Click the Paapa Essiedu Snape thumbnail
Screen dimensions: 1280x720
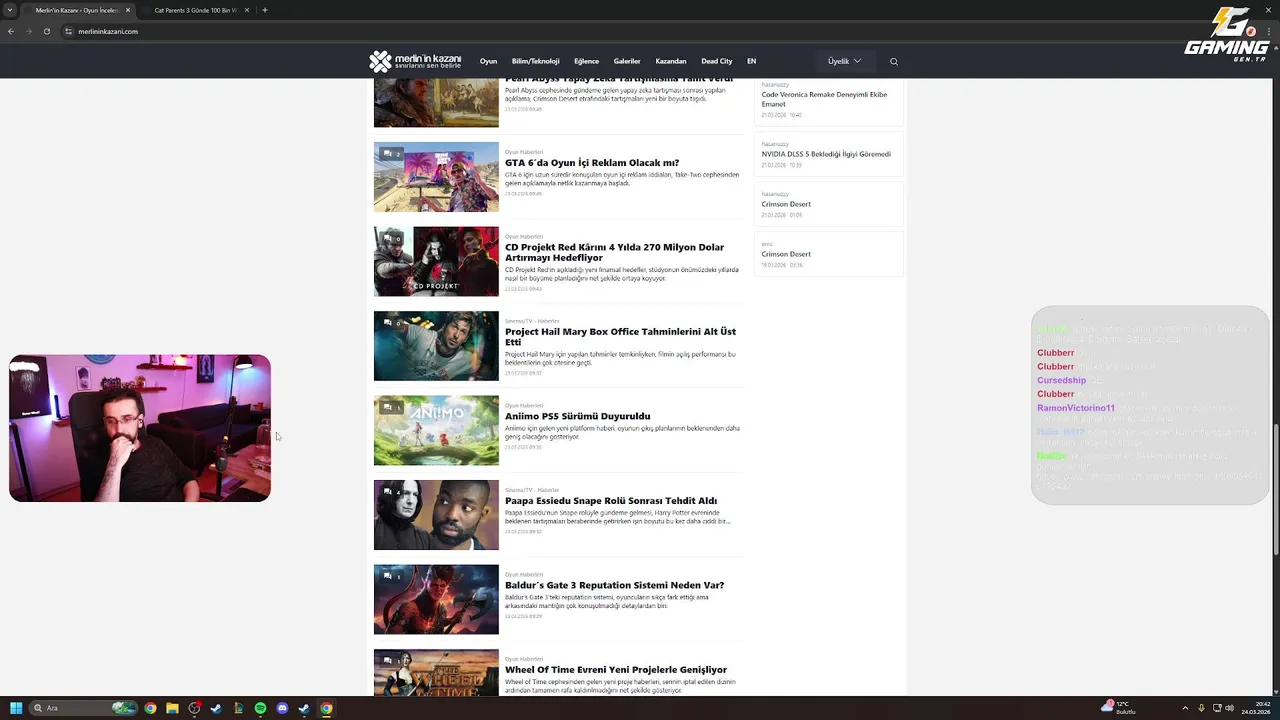coord(436,515)
